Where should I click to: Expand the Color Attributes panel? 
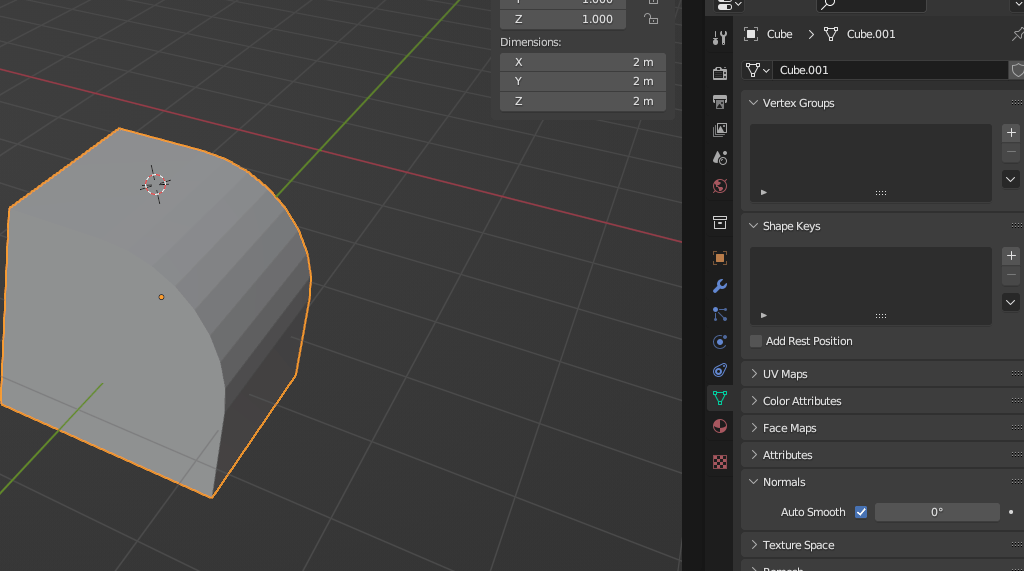(754, 400)
